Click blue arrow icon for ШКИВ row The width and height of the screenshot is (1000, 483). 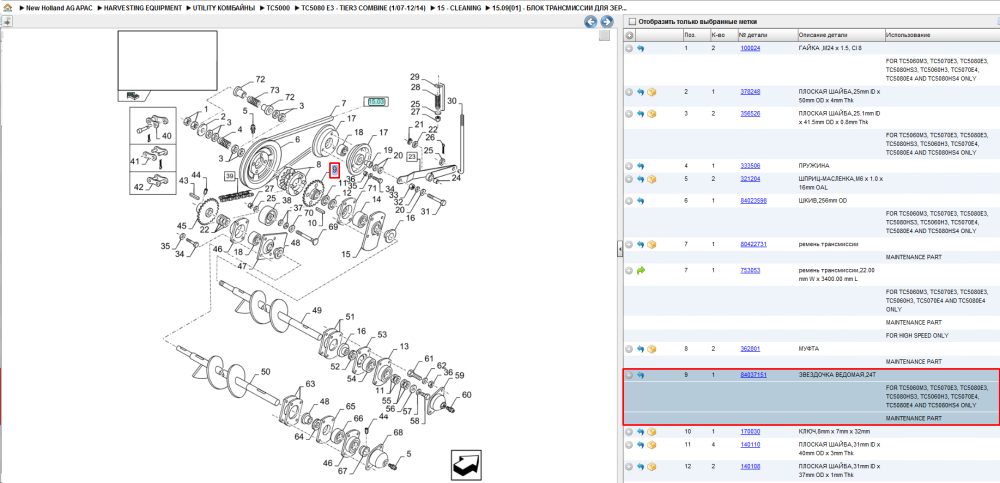click(x=640, y=201)
